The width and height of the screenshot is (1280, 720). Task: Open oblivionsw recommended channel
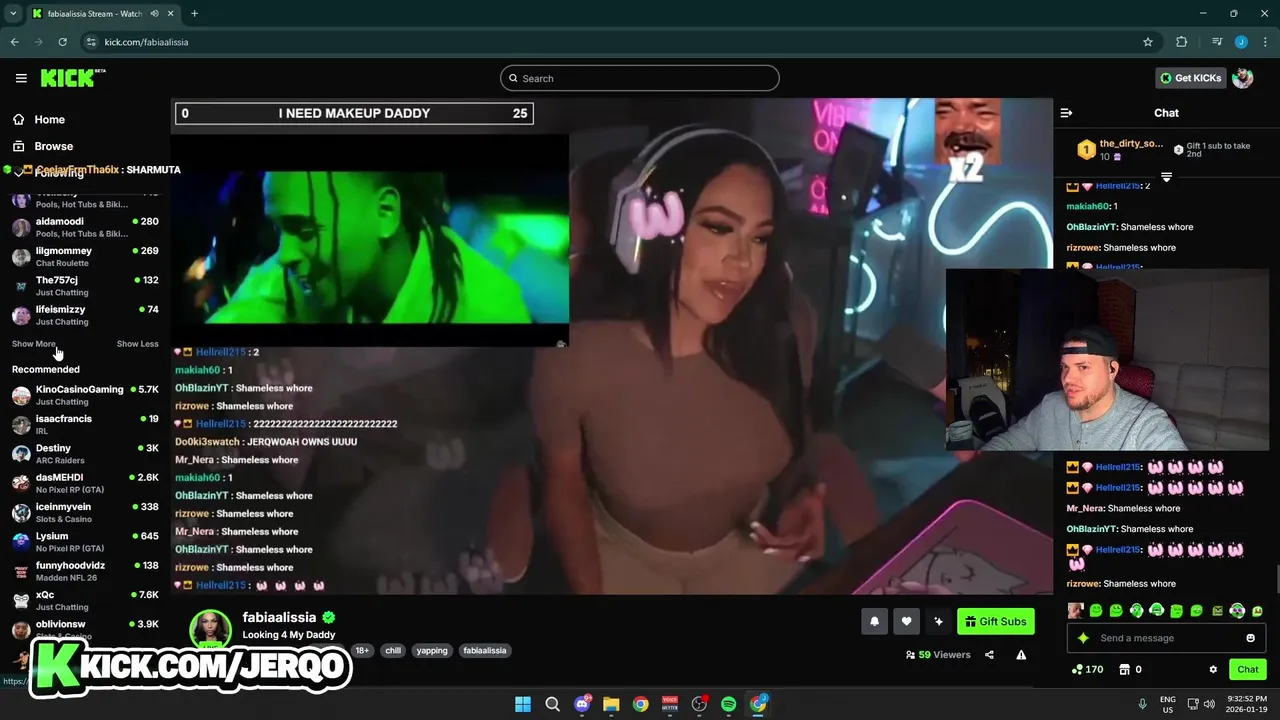(85, 629)
